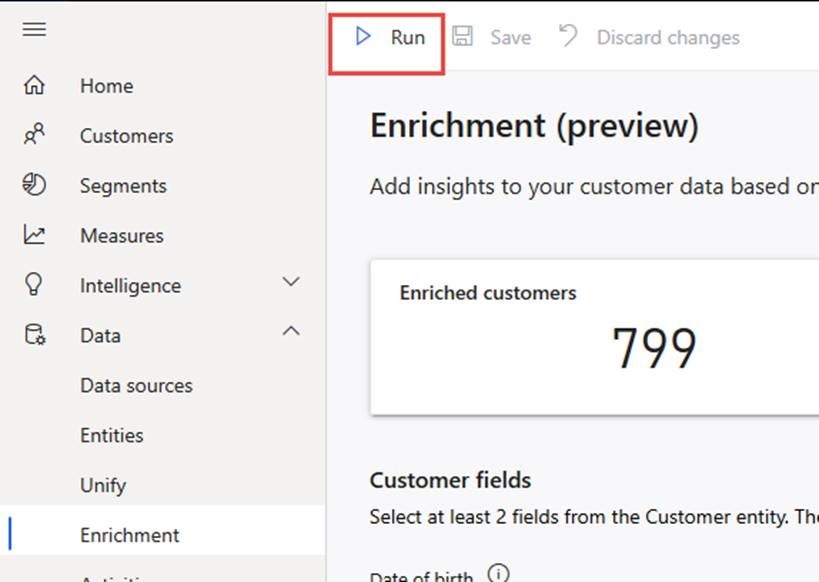Click the Segments pie chart icon
The height and width of the screenshot is (582, 819).
point(34,185)
